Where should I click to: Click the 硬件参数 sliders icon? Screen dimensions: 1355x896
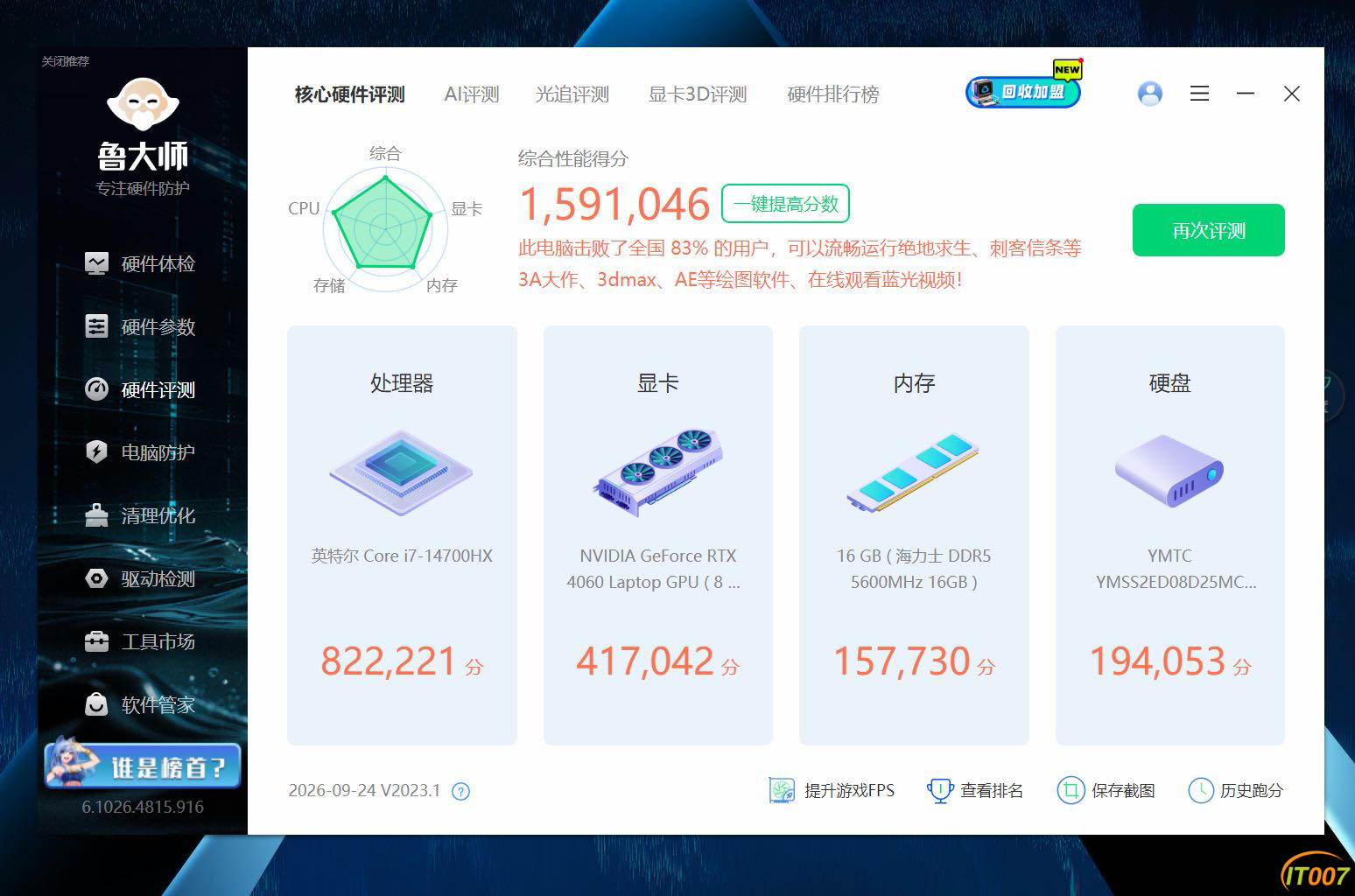coord(96,325)
